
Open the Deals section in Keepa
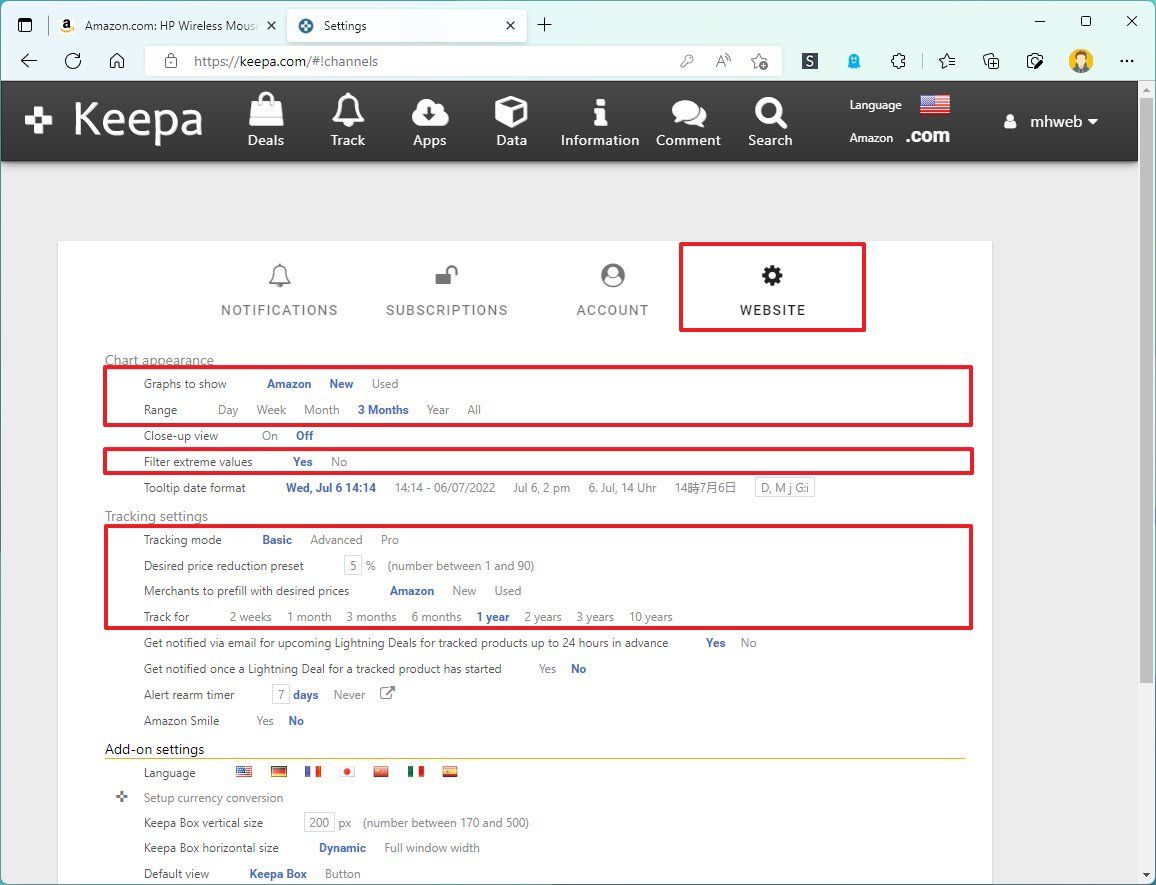[x=264, y=120]
